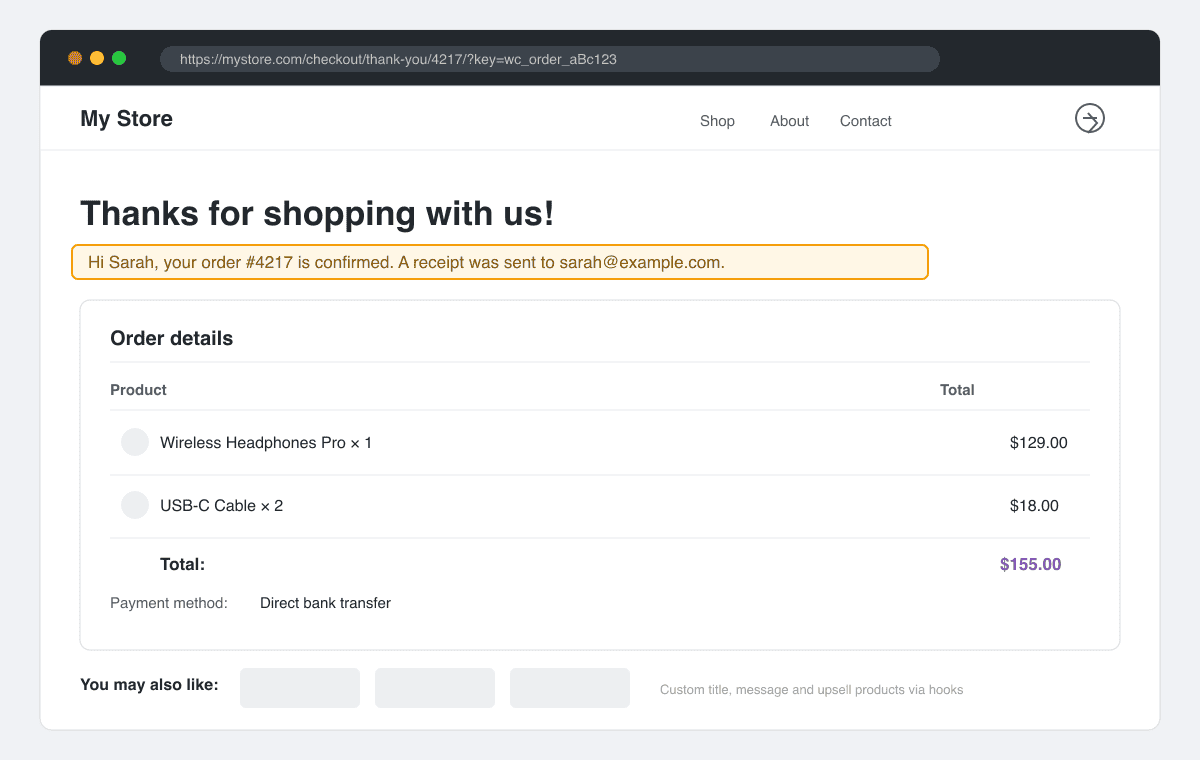
Task: Open the second upsell product placeholder
Action: point(435,688)
